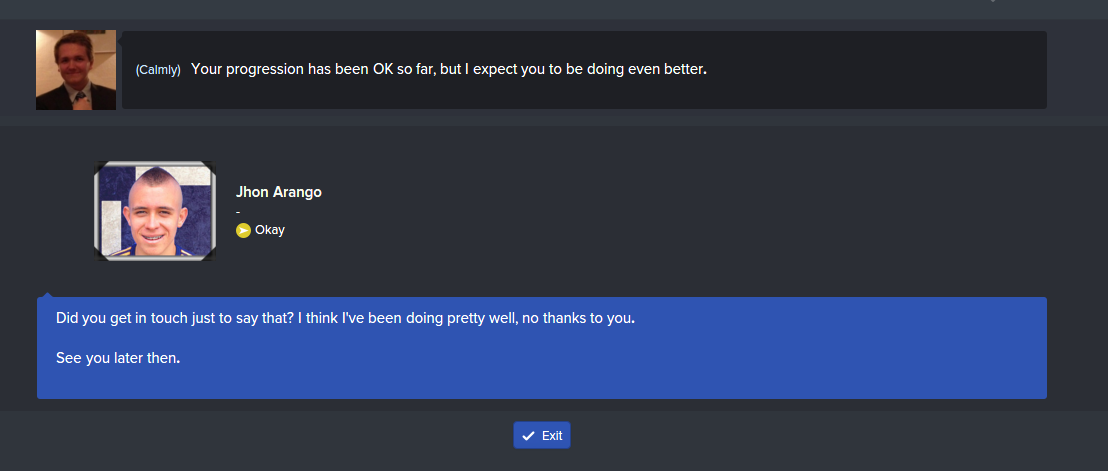Click the "See you later then." line
The width and height of the screenshot is (1108, 471).
point(118,357)
